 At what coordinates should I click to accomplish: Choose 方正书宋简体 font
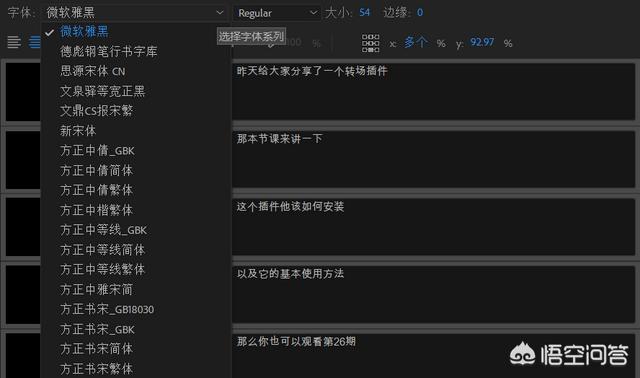(x=96, y=349)
